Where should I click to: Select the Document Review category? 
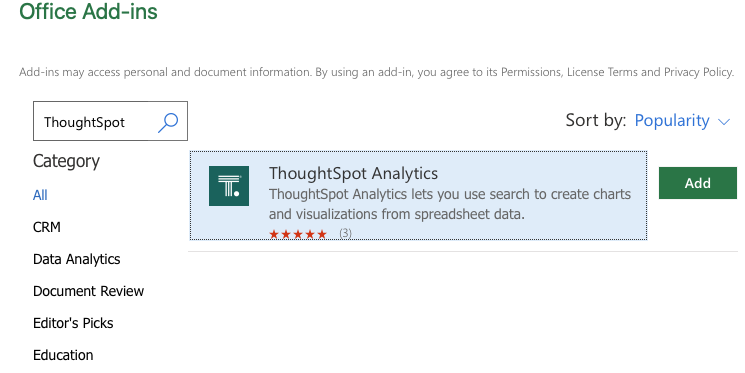(88, 291)
